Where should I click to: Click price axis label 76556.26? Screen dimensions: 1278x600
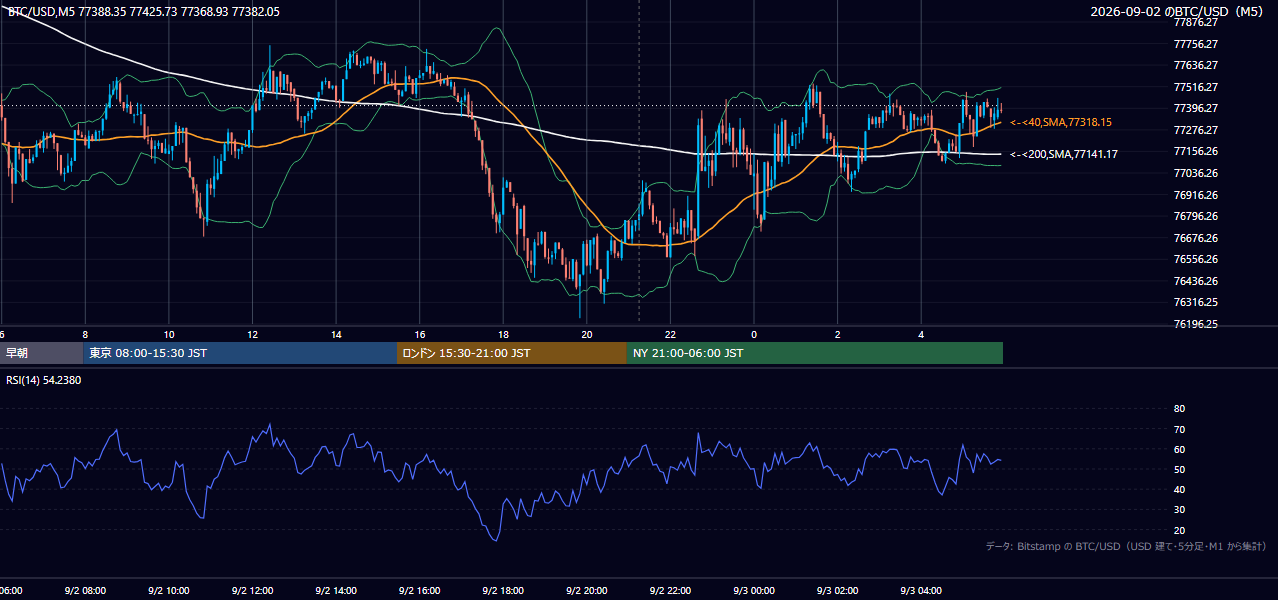pos(1196,259)
